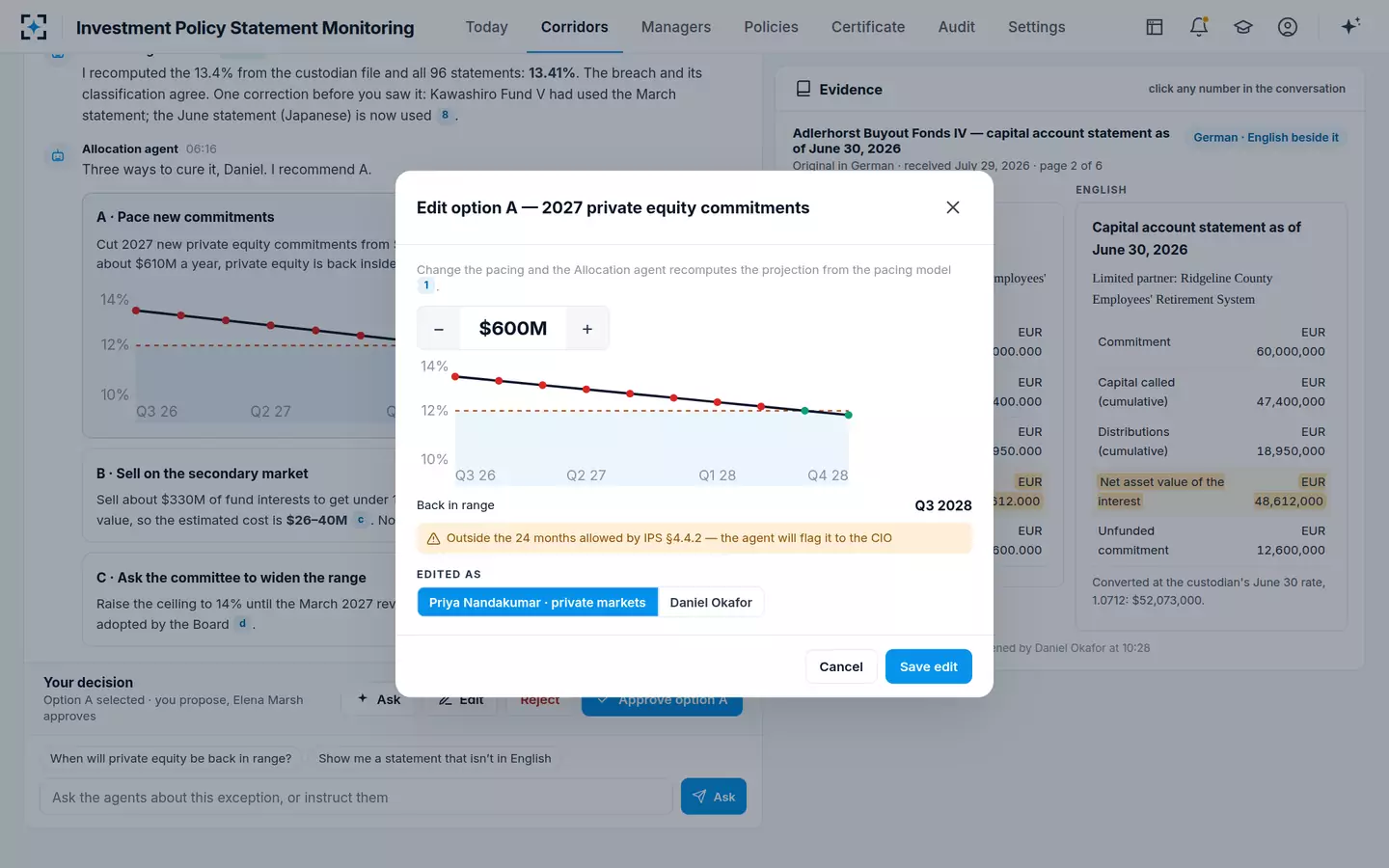Click the $600M commitment value field
This screenshot has width=1389, height=868.
tap(513, 329)
